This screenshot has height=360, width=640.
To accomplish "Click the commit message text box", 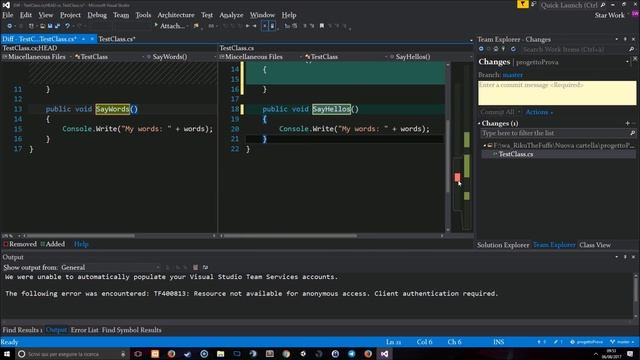I will click(557, 93).
